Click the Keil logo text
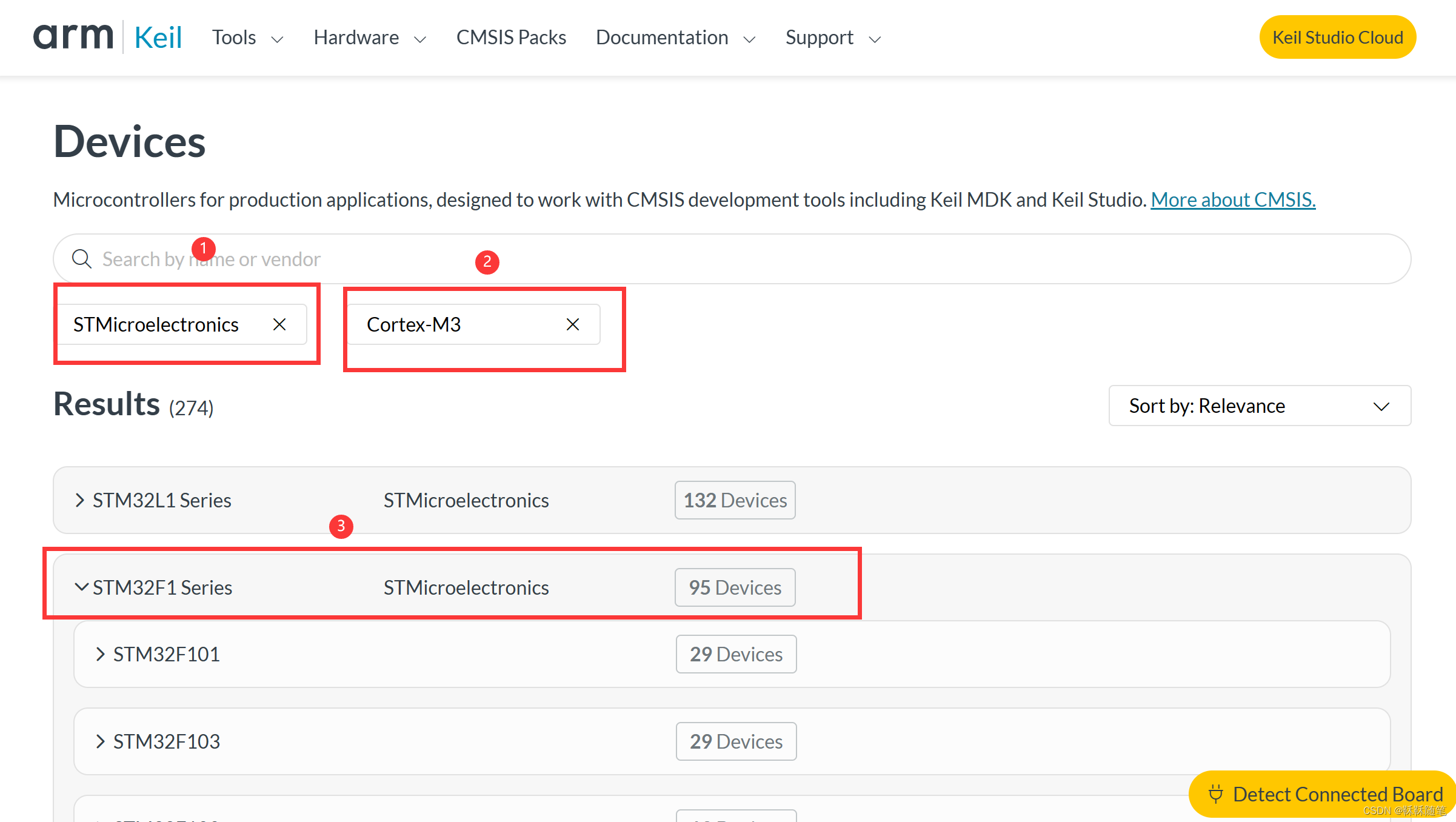This screenshot has width=1456, height=822. (158, 38)
